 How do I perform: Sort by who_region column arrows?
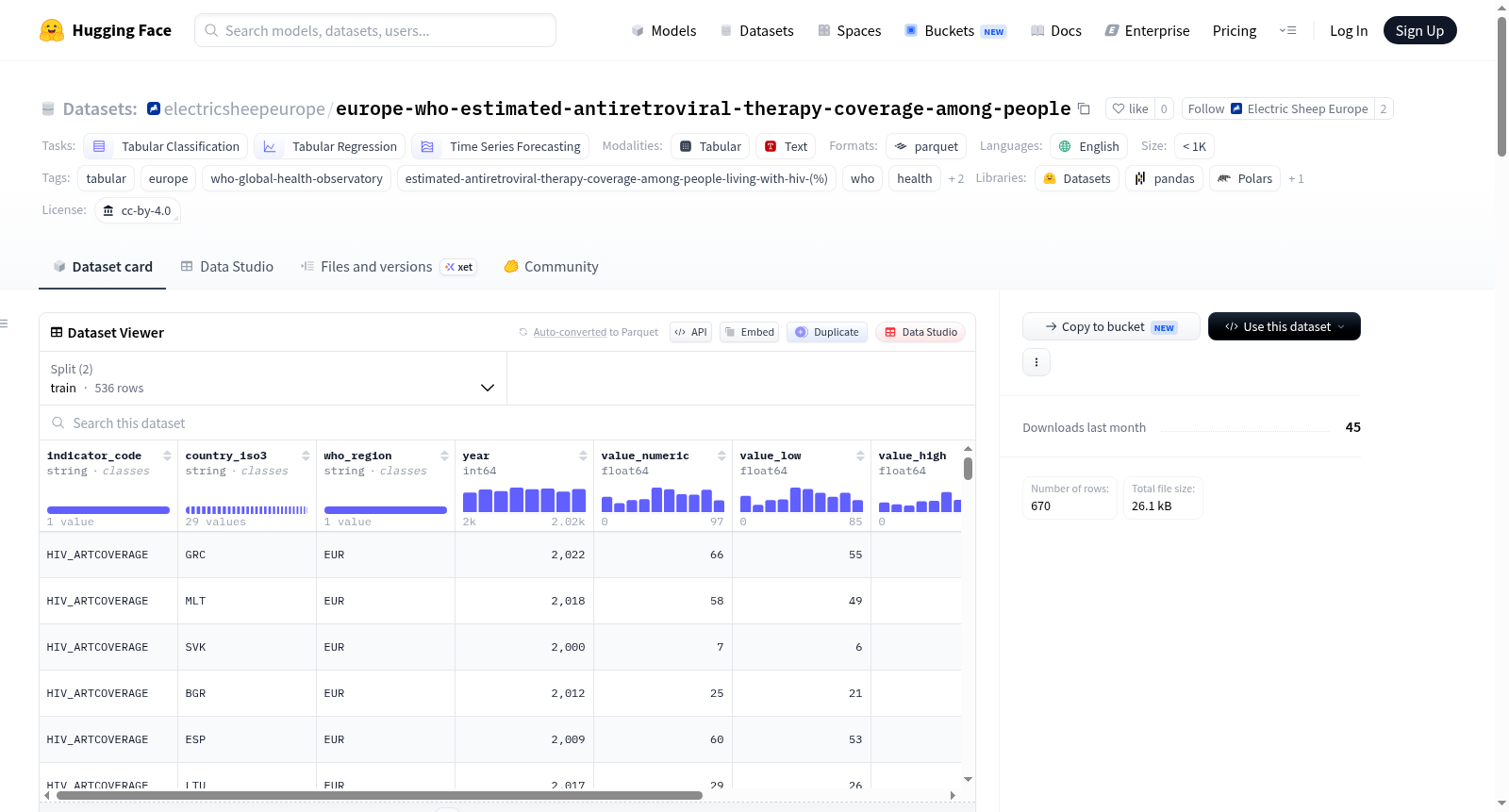coord(444,456)
